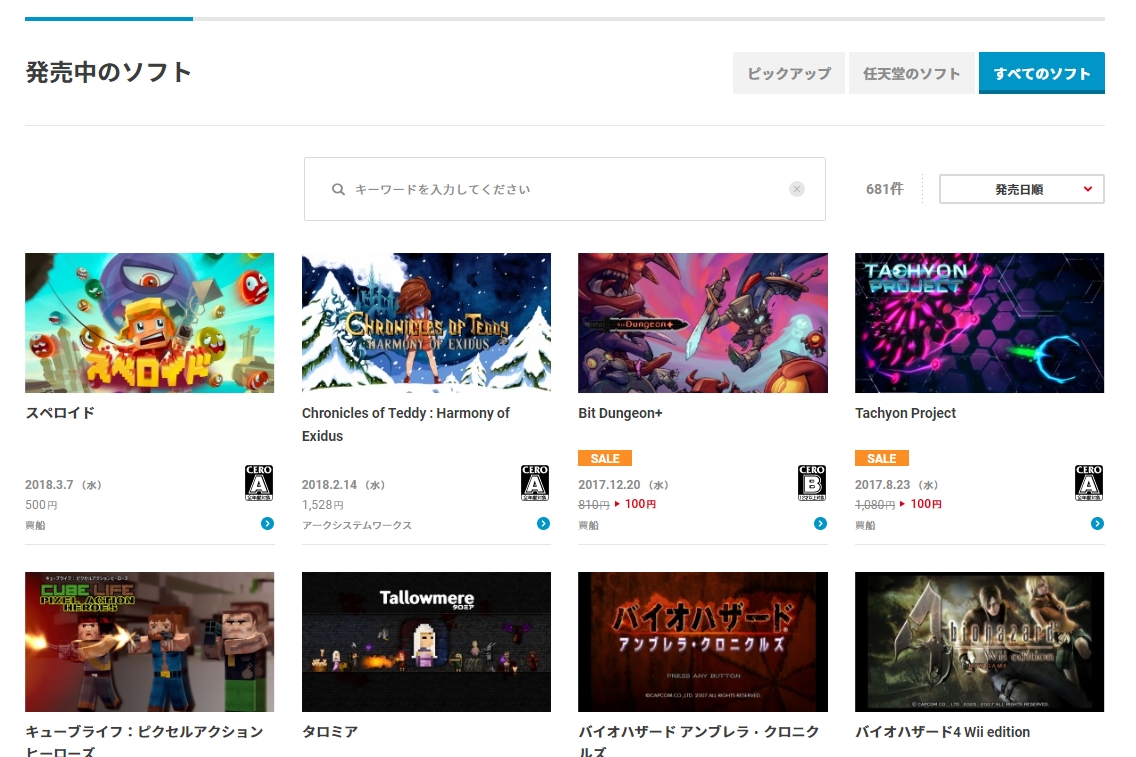Click the CERO A rating icon on スペロイド
Image resolution: width=1136 pixels, height=757 pixels.
(x=258, y=483)
